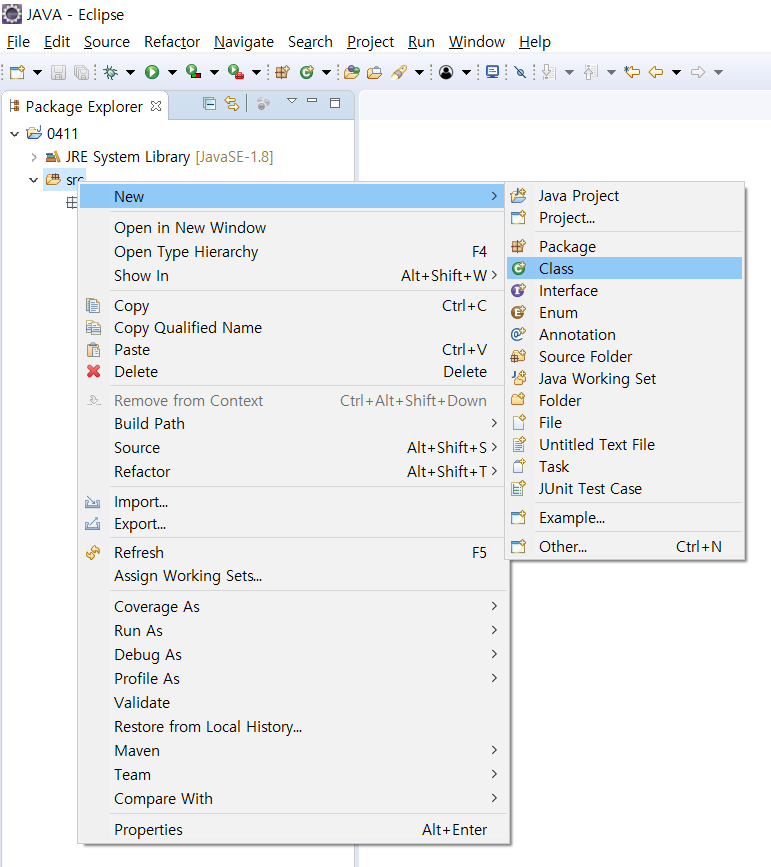Choose Enum from the New submenu
The width and height of the screenshot is (771, 867).
[x=624, y=313]
